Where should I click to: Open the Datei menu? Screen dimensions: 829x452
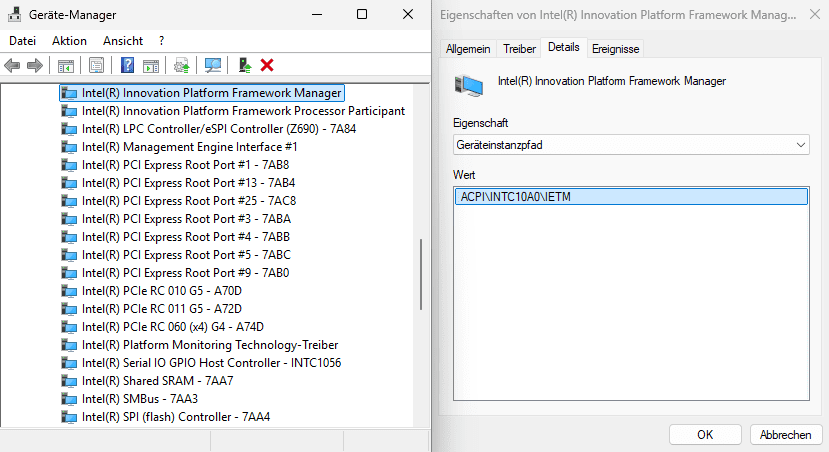coord(22,41)
